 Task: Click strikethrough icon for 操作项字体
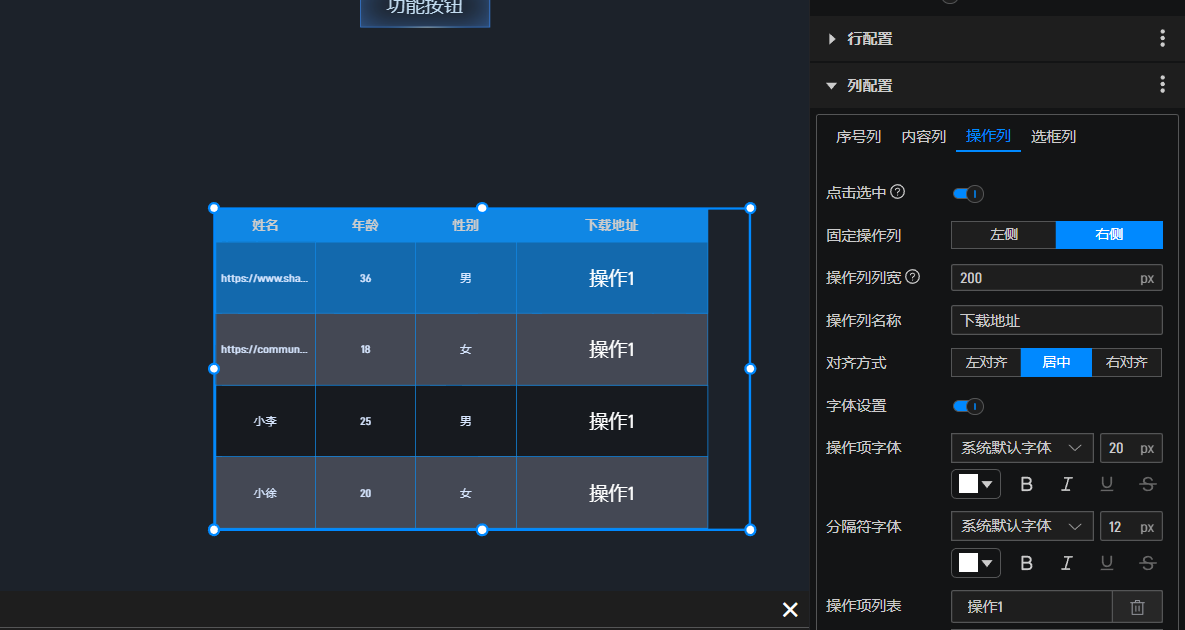click(x=1147, y=484)
